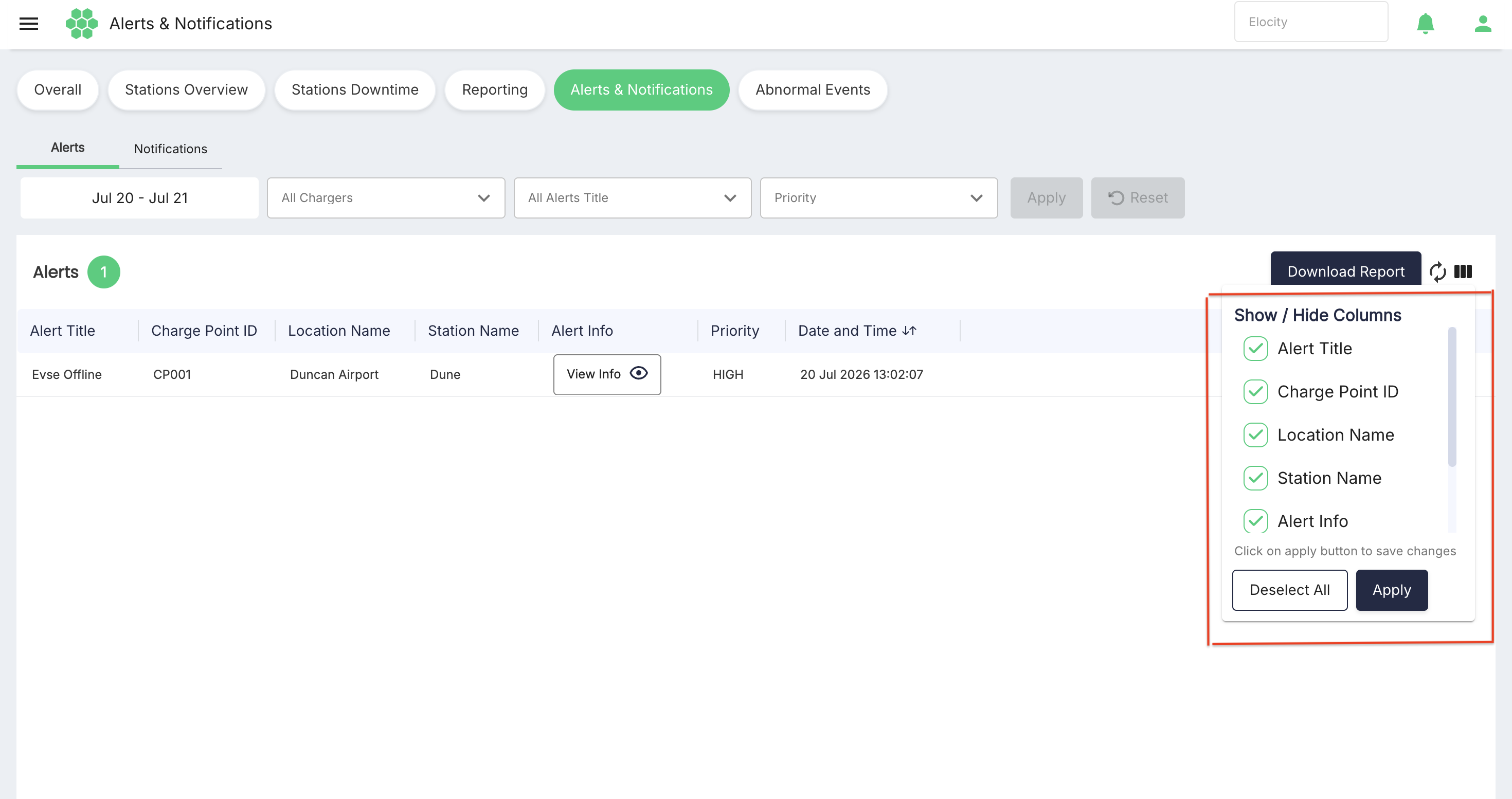Uncheck the Station Name column checkbox

[1255, 478]
